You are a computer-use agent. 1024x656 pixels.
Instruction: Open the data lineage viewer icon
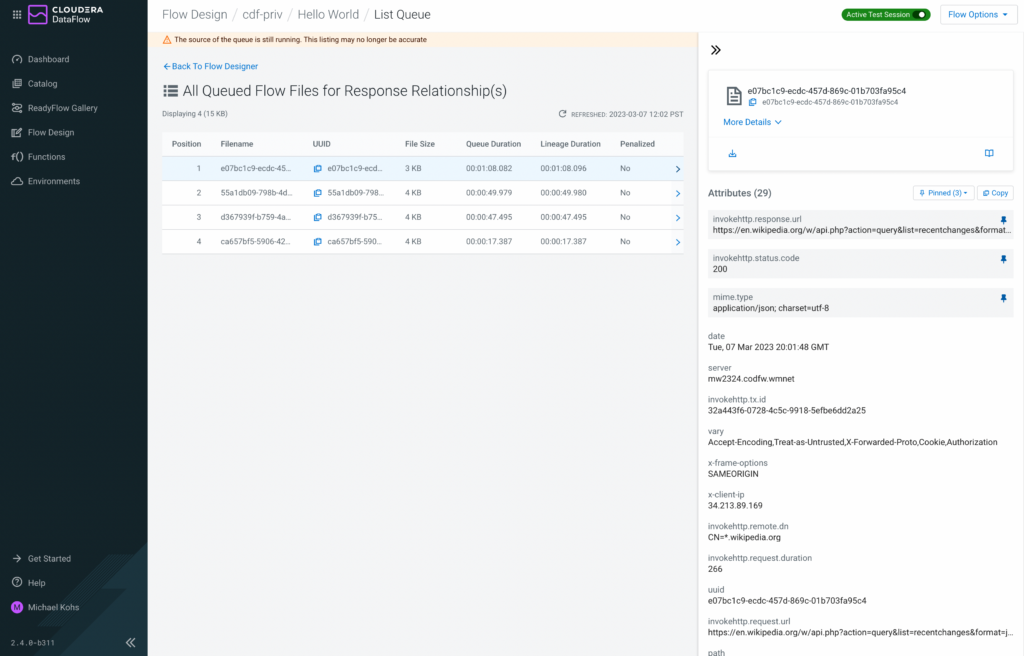989,153
